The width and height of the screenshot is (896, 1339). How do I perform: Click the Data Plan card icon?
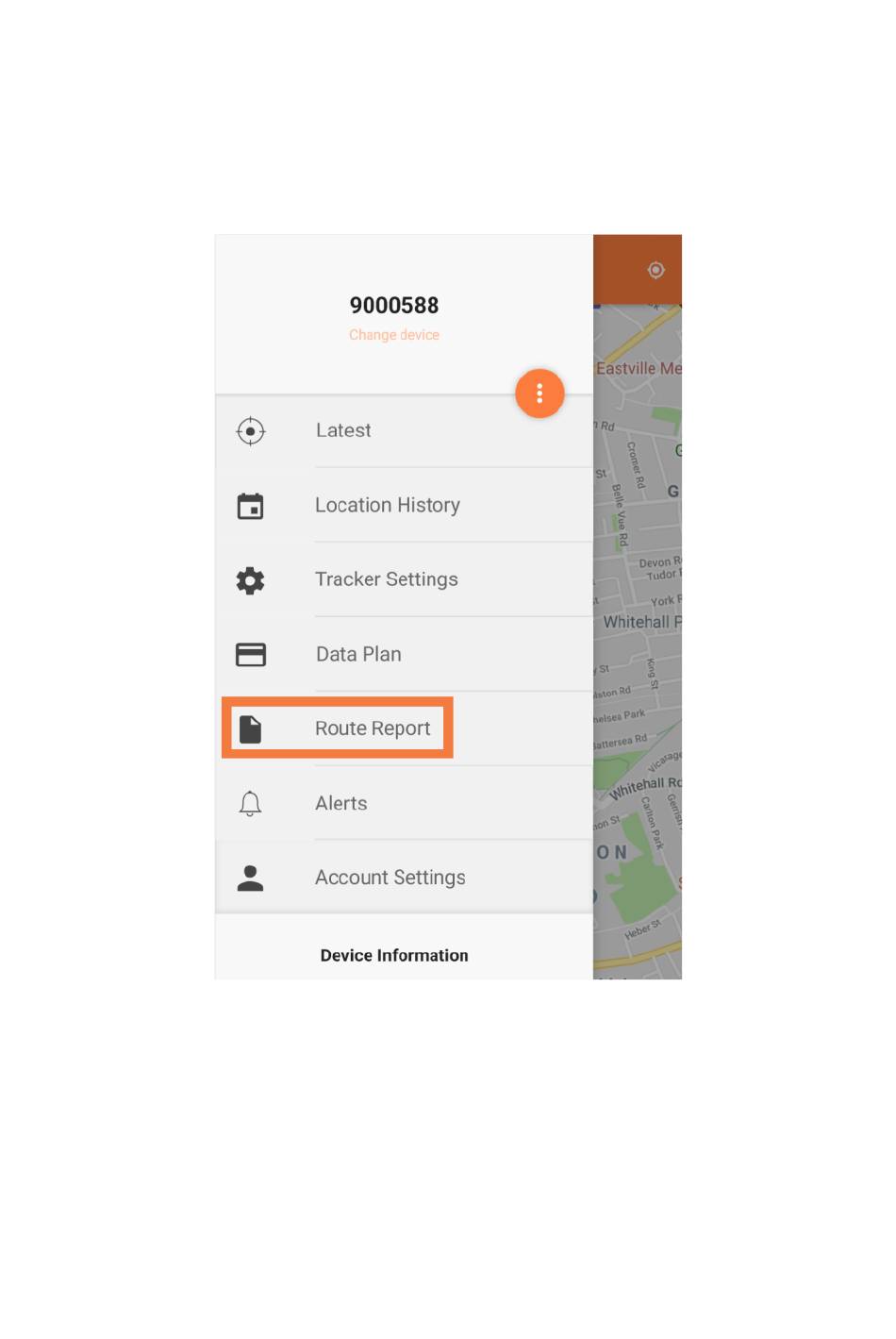[x=250, y=654]
